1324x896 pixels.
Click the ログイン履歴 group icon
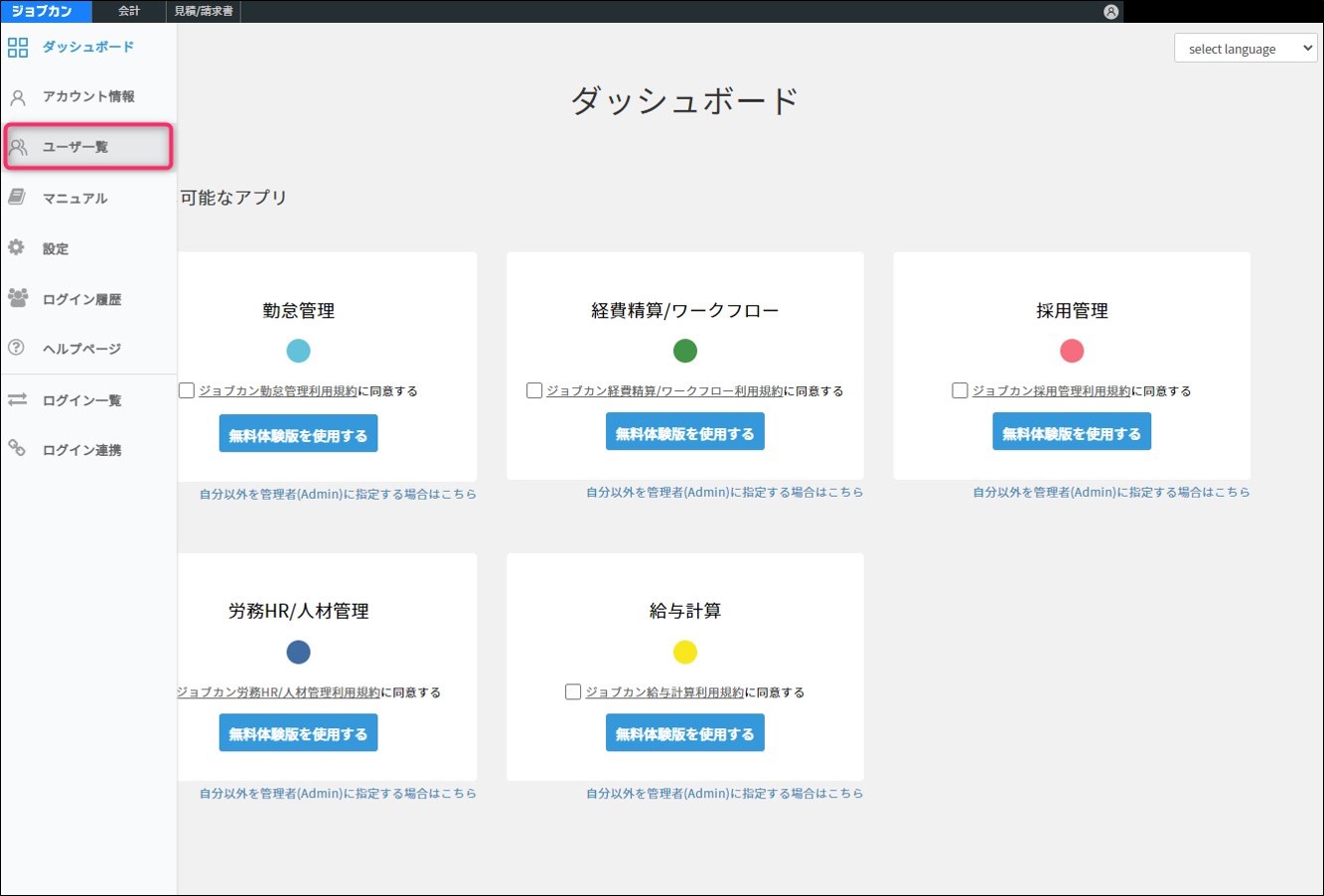(x=18, y=298)
